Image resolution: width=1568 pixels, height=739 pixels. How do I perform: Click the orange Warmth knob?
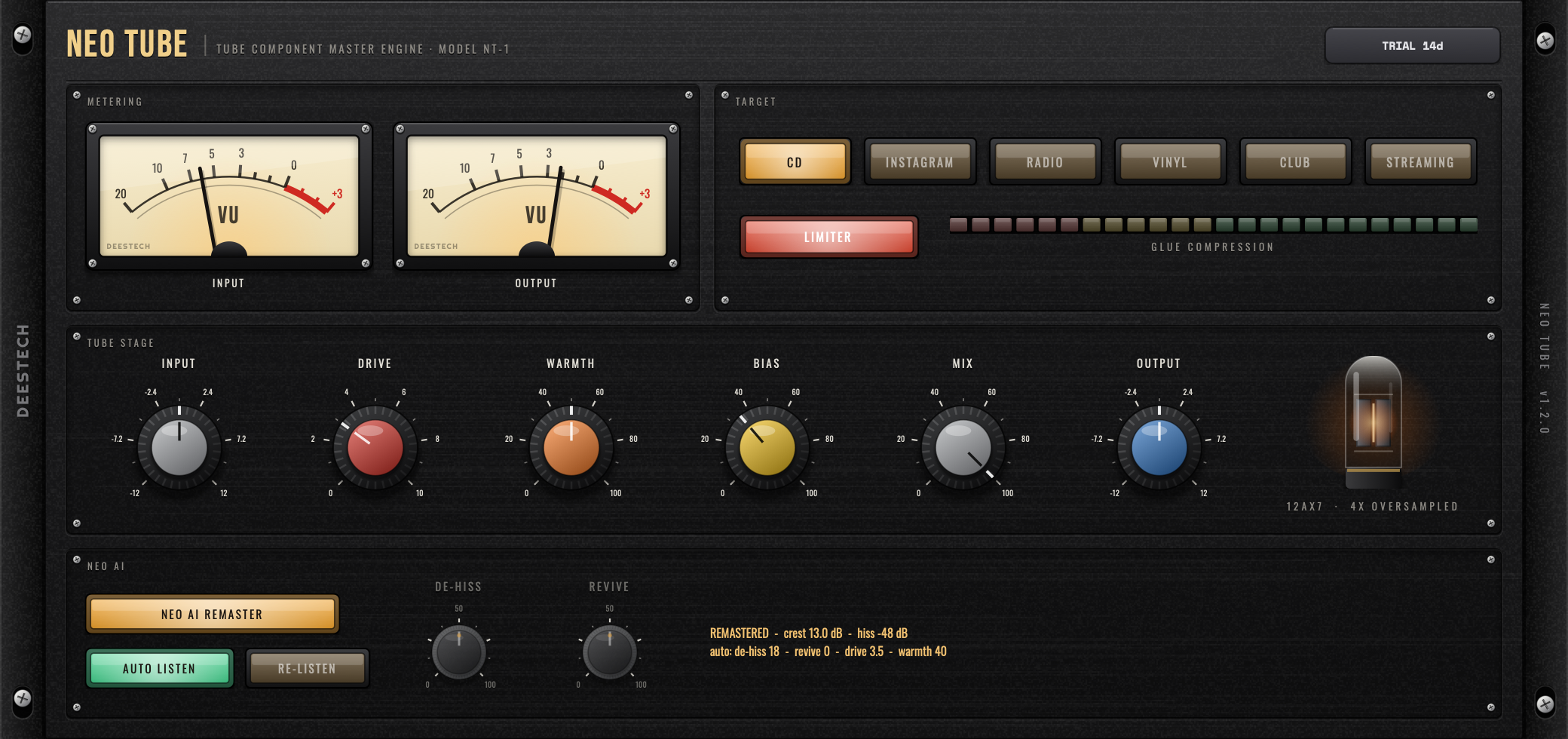(x=571, y=447)
